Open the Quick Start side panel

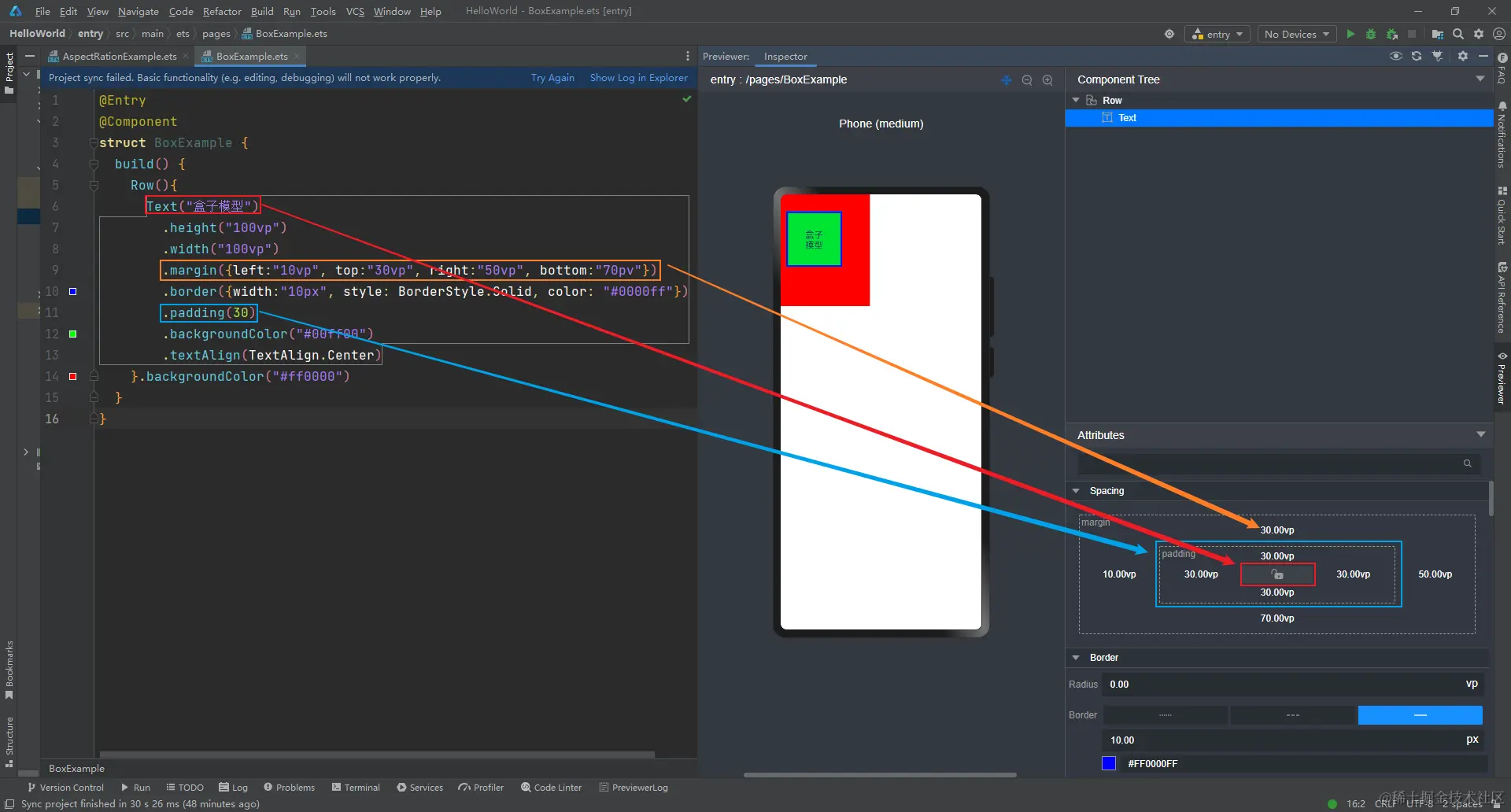(x=1502, y=215)
